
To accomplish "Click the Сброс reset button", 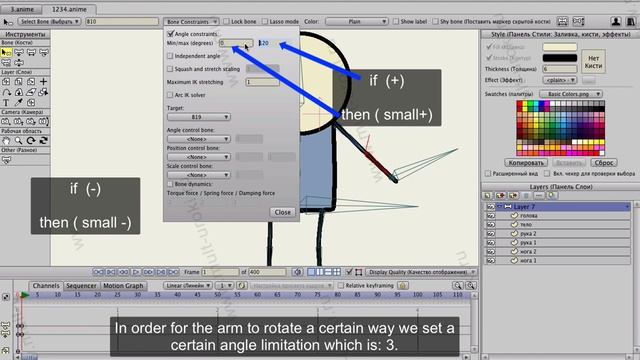I will (x=604, y=163).
